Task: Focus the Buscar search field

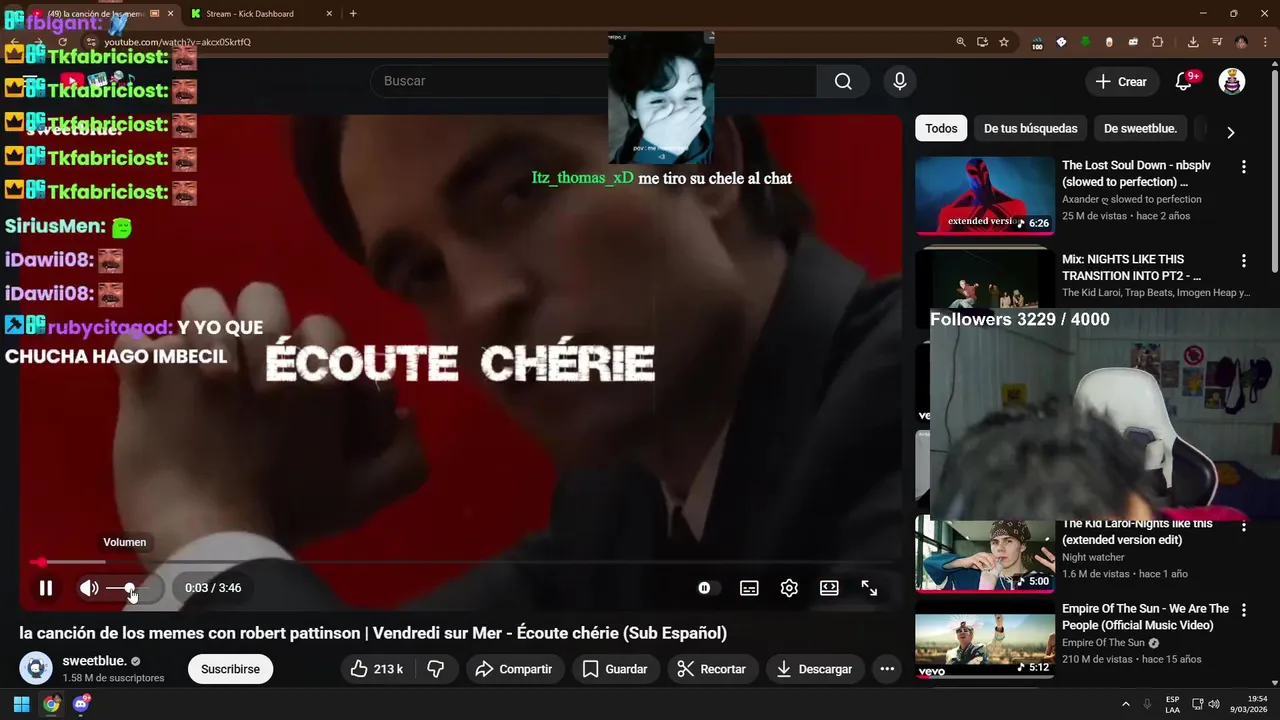Action: pos(594,81)
